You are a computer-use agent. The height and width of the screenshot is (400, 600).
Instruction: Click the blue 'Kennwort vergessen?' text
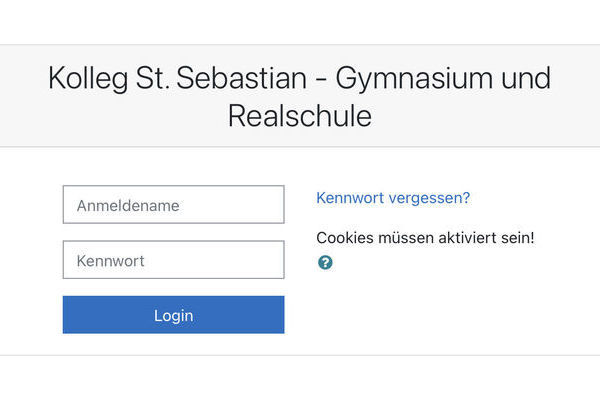click(393, 198)
